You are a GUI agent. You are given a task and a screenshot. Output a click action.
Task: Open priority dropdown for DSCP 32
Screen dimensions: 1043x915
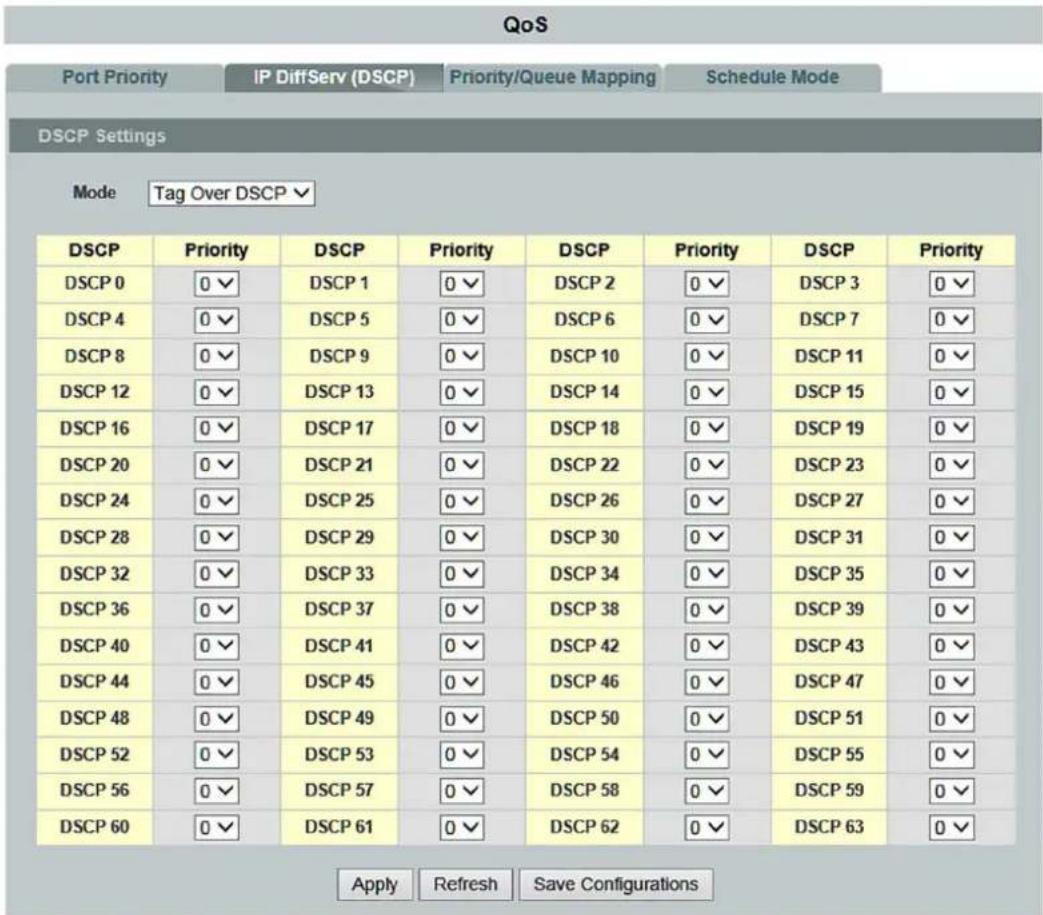coord(216,574)
